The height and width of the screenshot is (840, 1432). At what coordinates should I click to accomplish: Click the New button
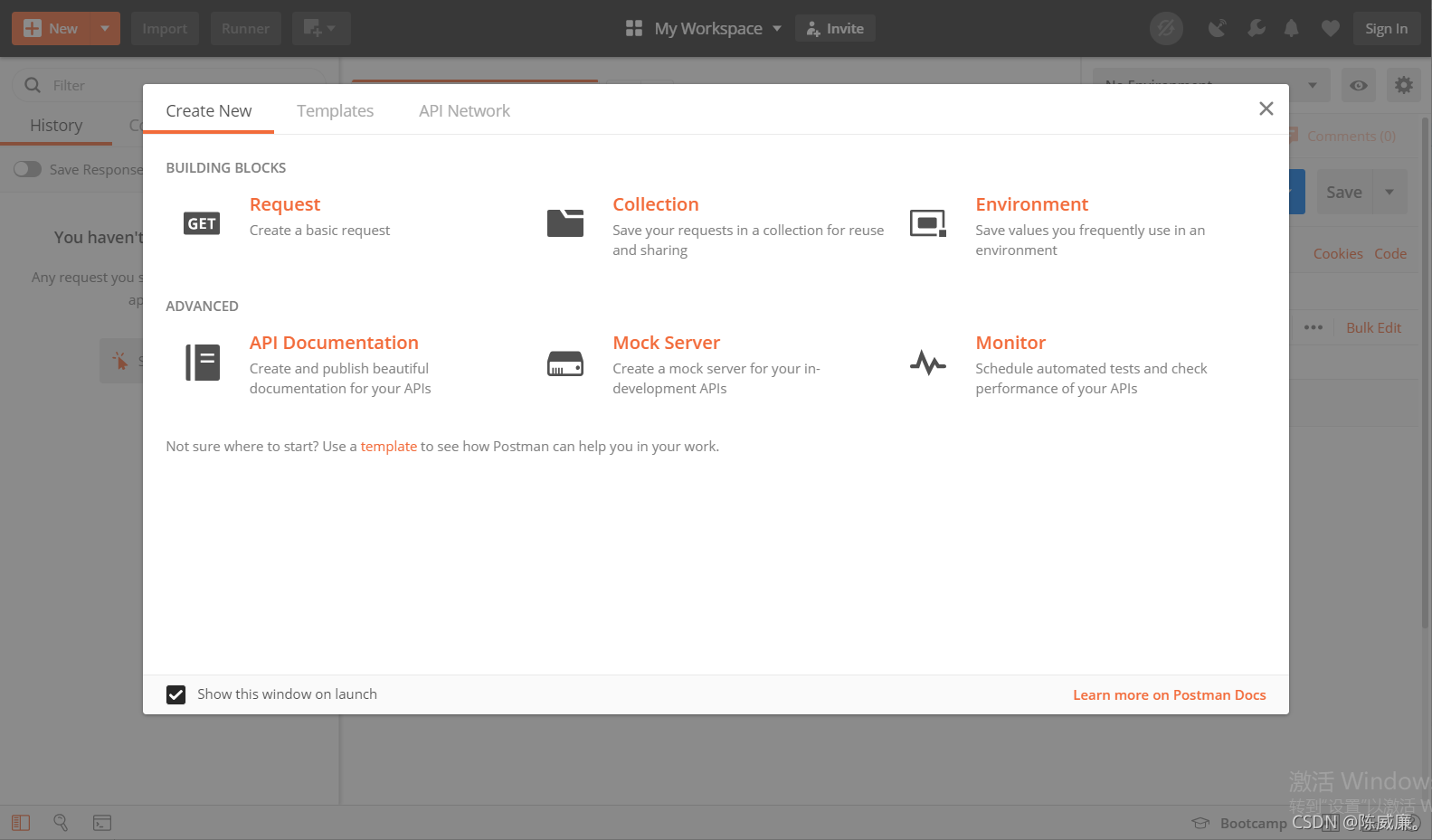click(x=52, y=29)
